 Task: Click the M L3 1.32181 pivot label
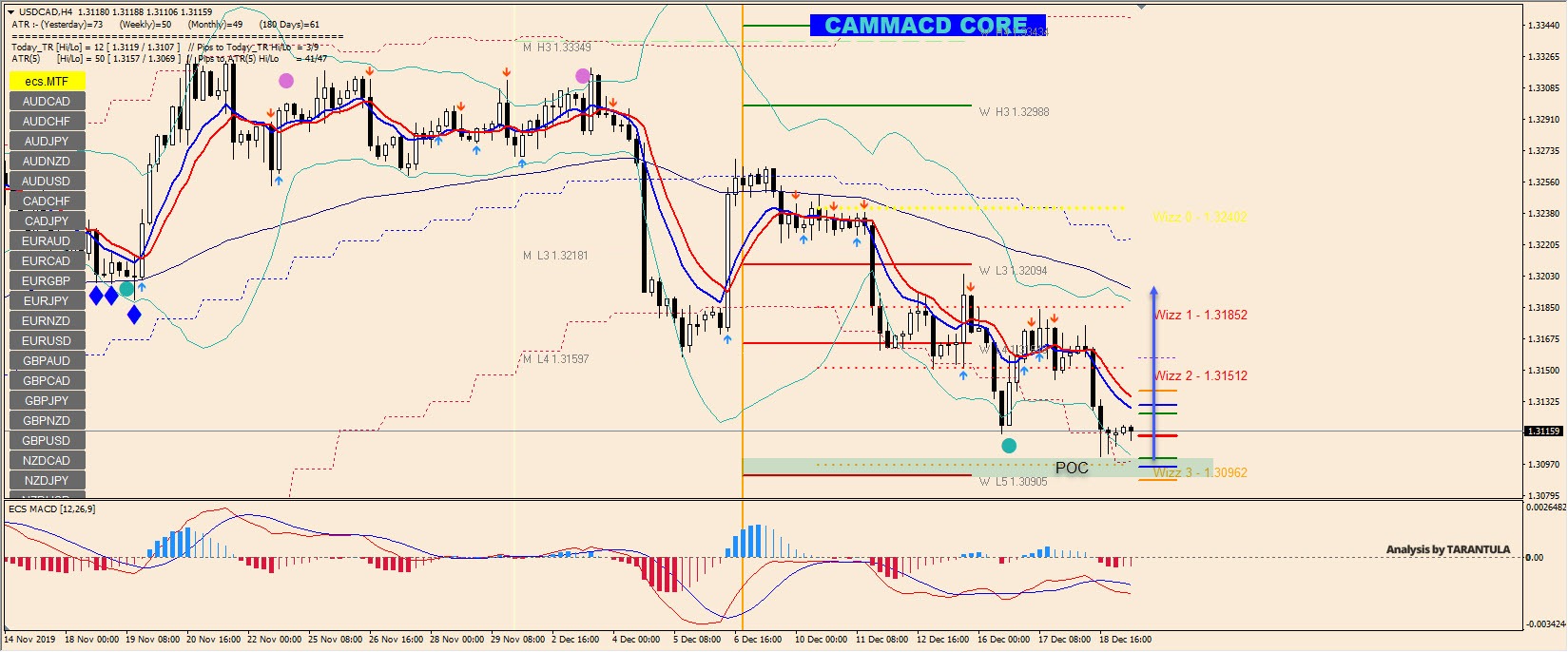[x=556, y=256]
